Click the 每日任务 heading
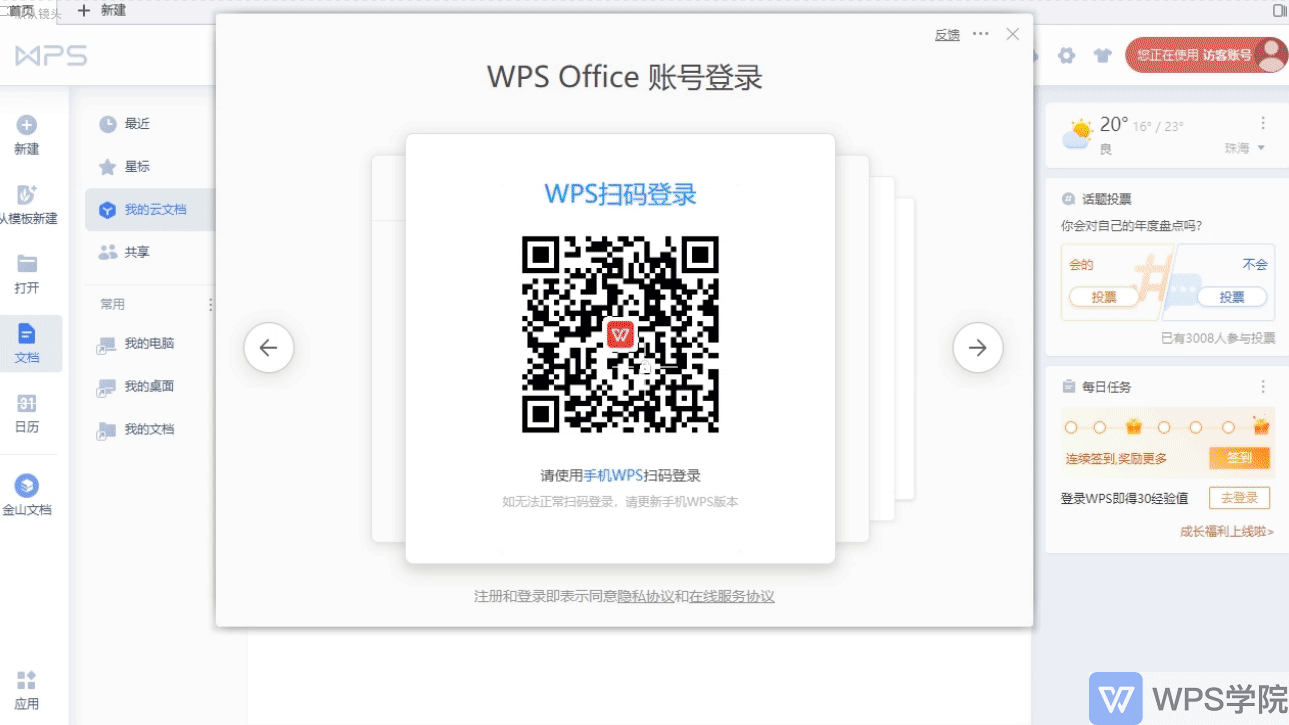 [x=1107, y=387]
